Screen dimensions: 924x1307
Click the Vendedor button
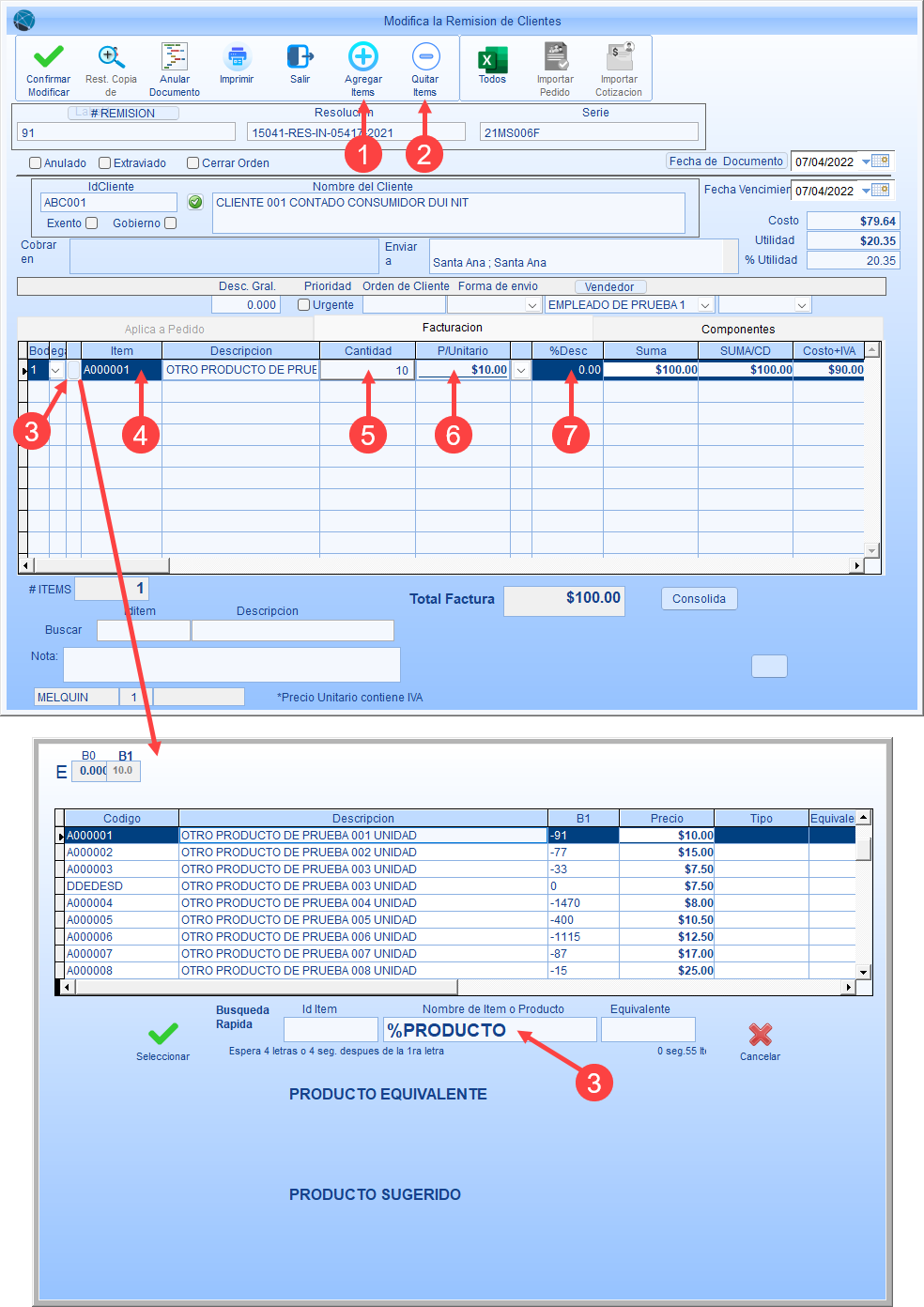(609, 286)
